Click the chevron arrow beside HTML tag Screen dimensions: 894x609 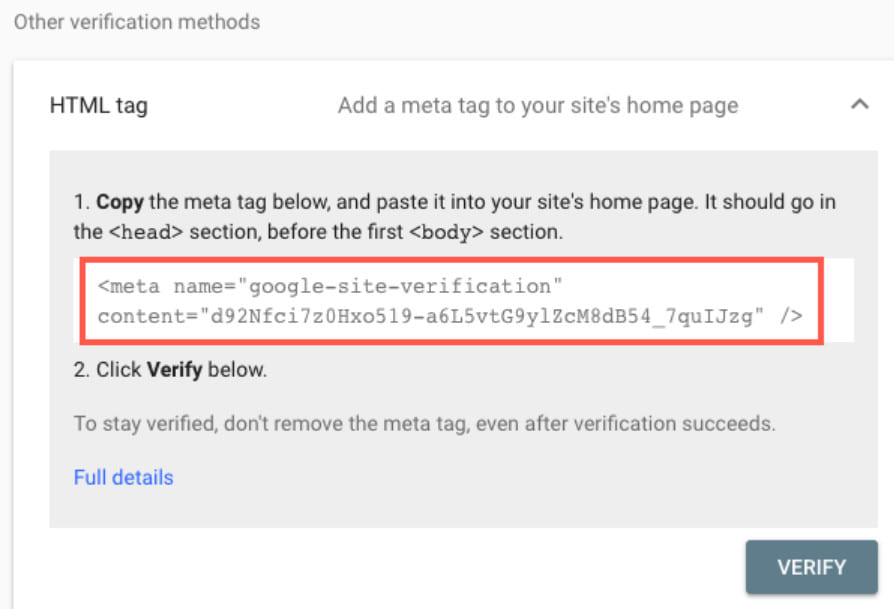tap(860, 103)
